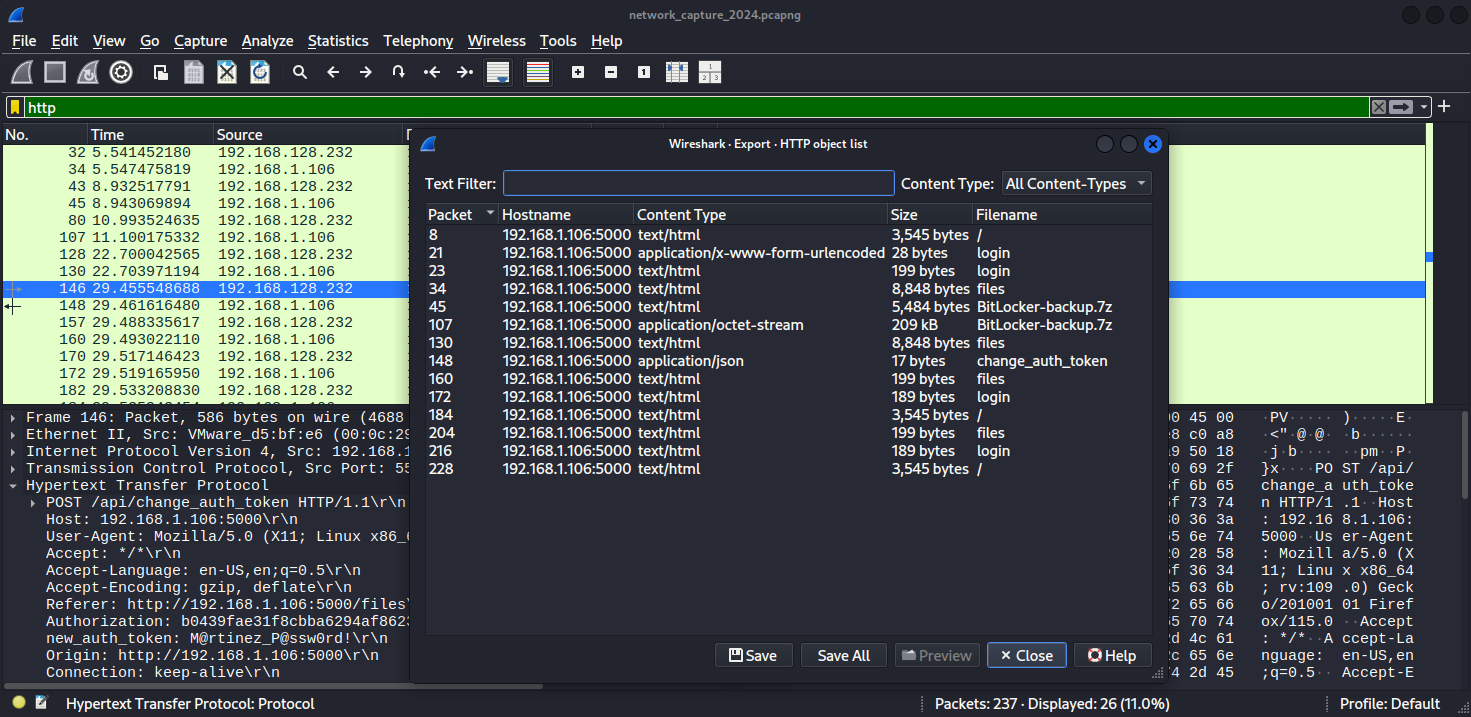Open the expert information indicator

18,703
